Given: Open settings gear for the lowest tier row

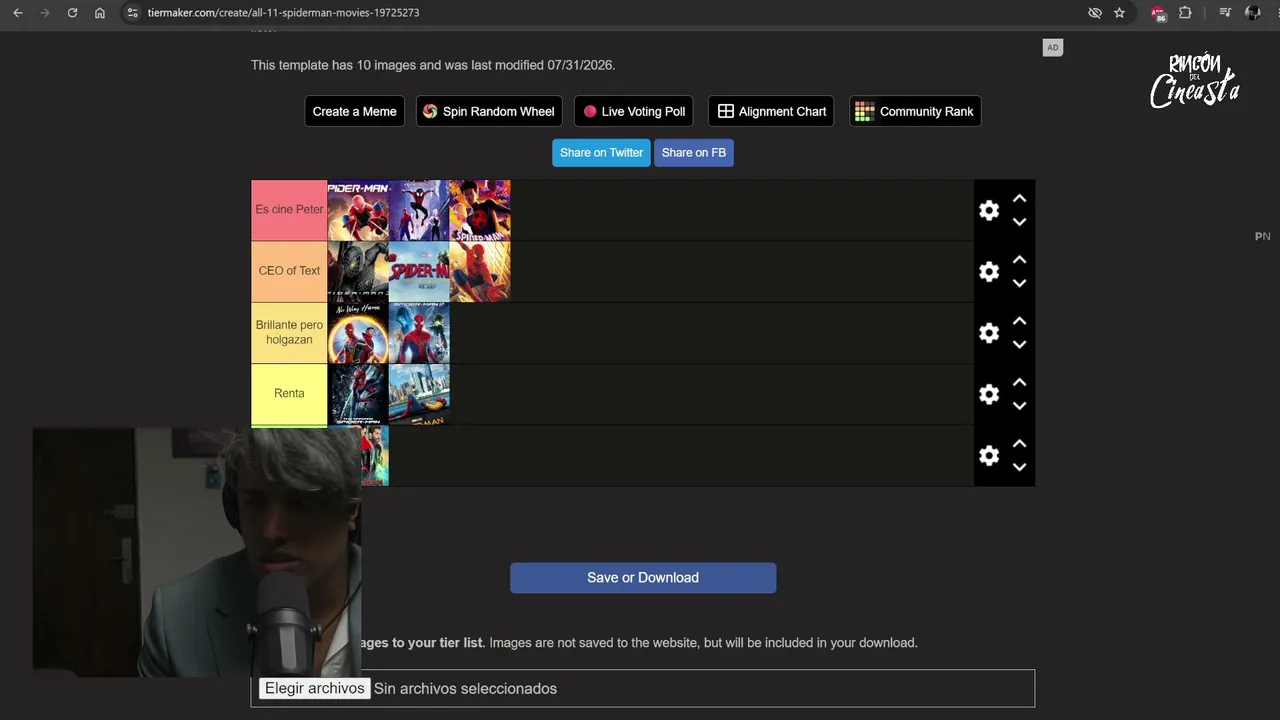Looking at the screenshot, I should pos(989,455).
